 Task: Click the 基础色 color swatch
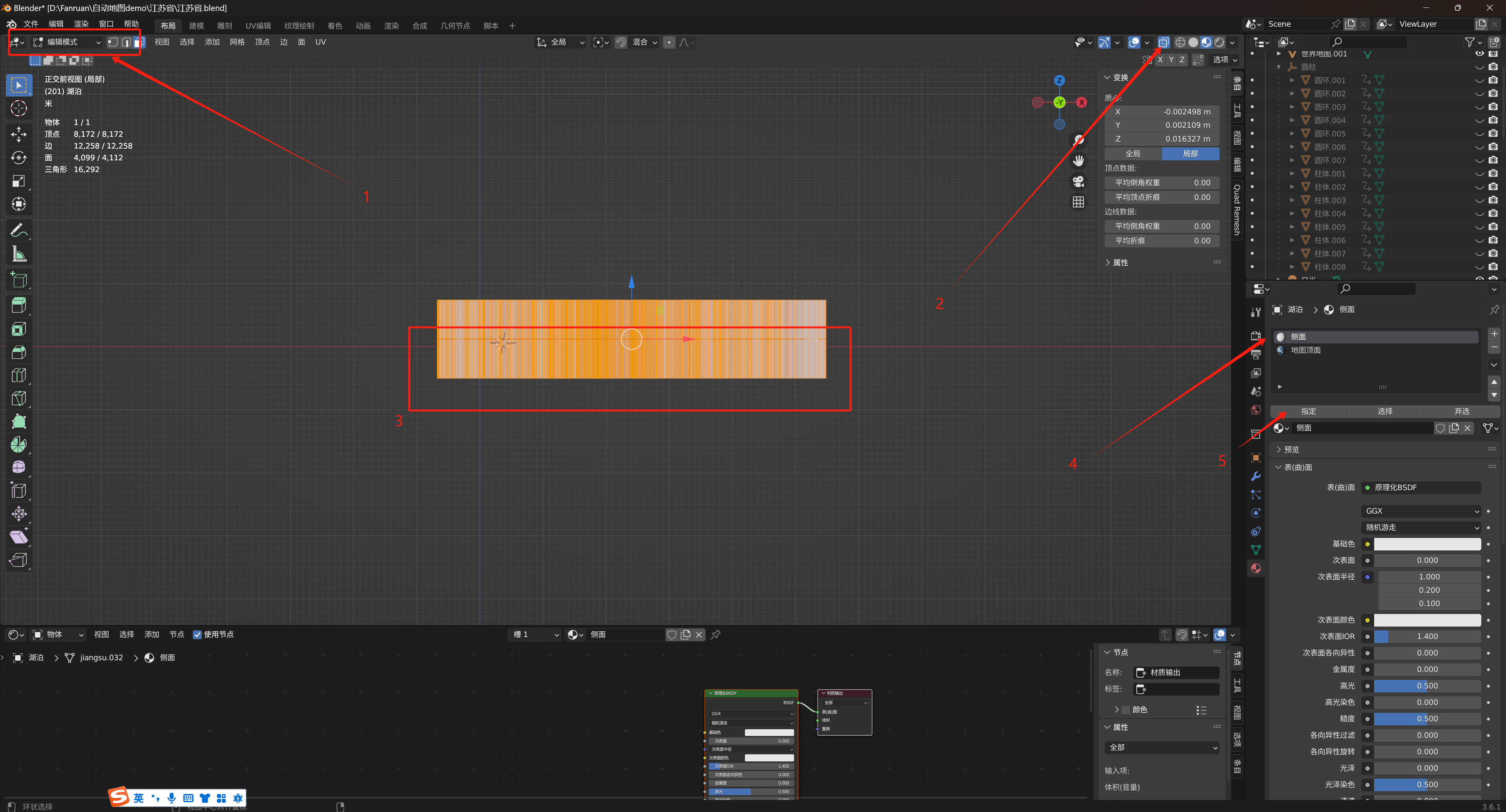pos(1427,544)
